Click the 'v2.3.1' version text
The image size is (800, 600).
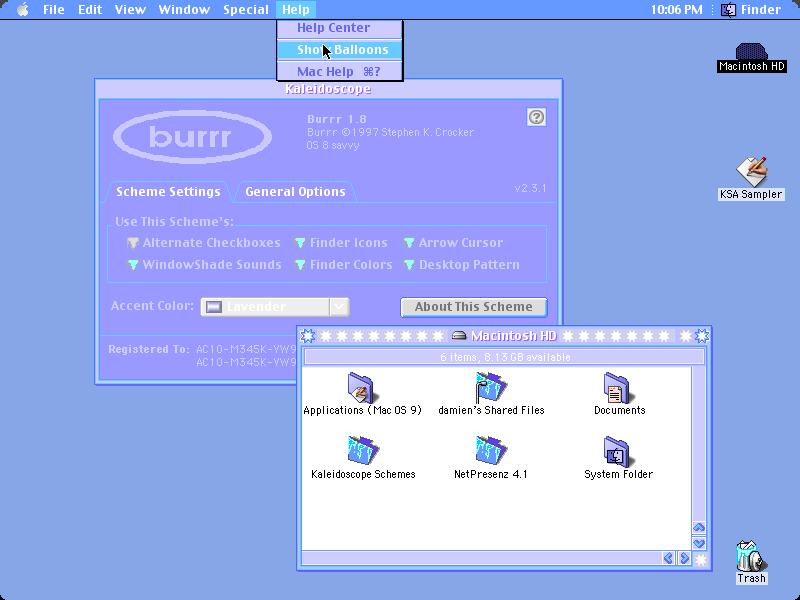(x=530, y=188)
